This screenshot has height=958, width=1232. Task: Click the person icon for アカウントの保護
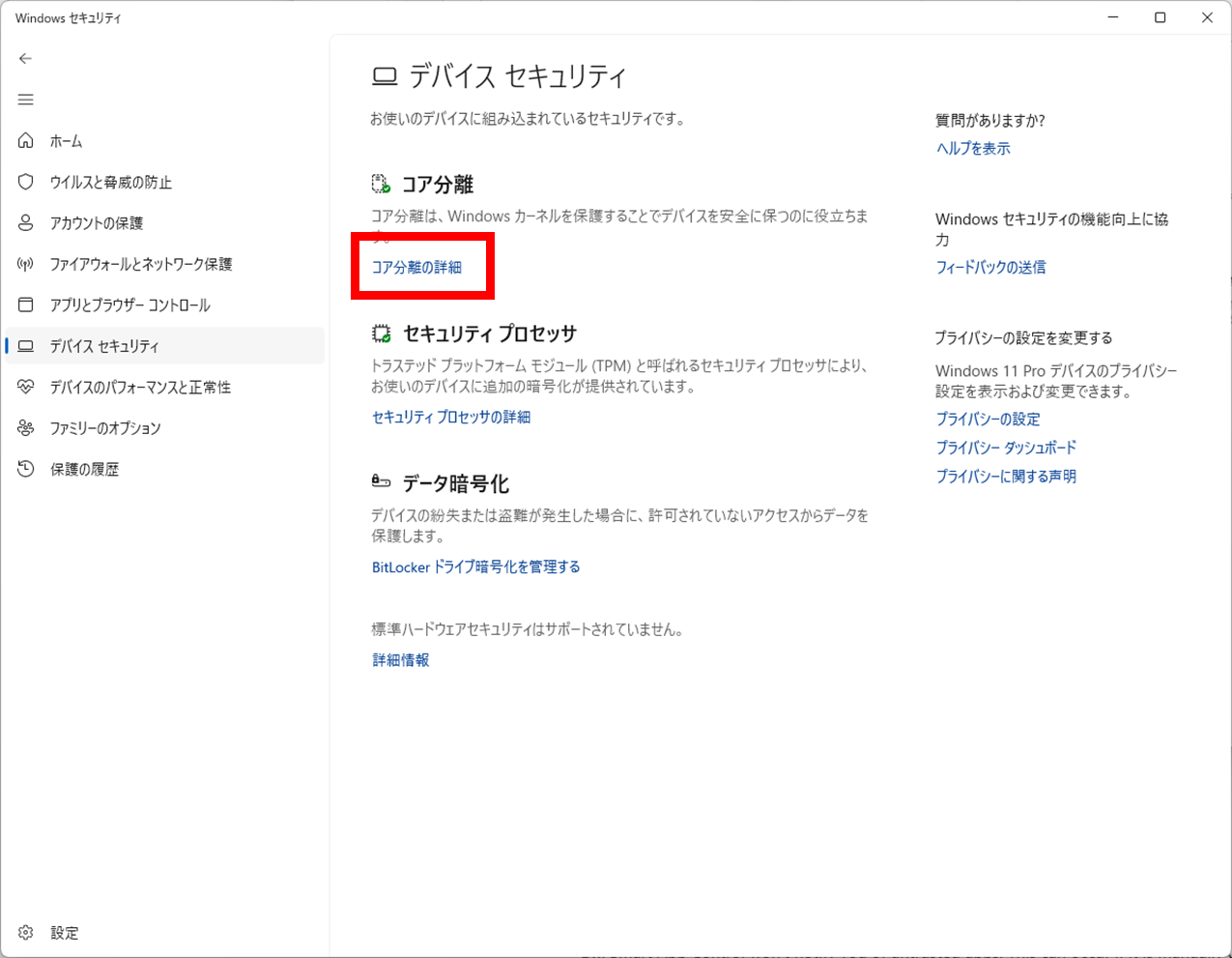(x=25, y=222)
